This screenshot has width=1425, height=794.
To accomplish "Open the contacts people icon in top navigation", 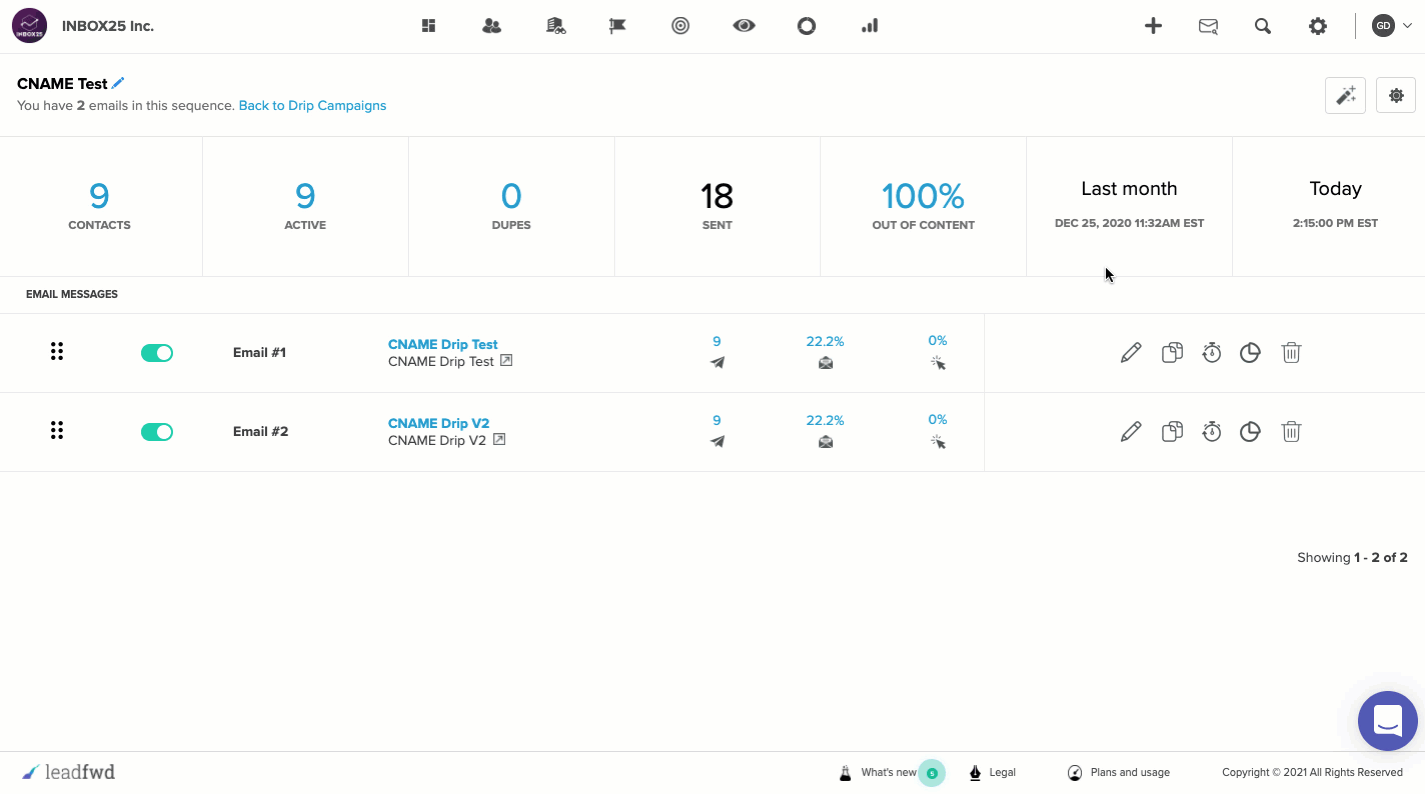I will click(491, 26).
